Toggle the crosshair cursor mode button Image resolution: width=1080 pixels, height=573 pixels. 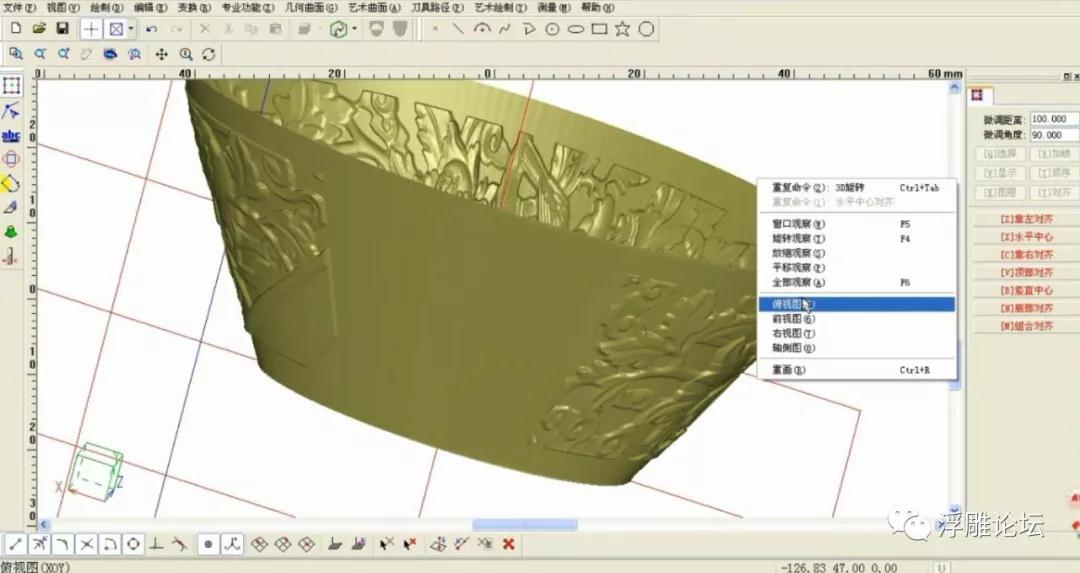[x=91, y=29]
